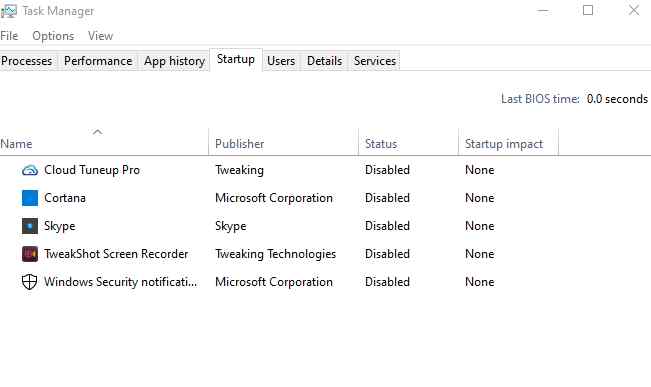
Task: Click Disabled status for TweakShot Screen Recorder
Action: (387, 254)
